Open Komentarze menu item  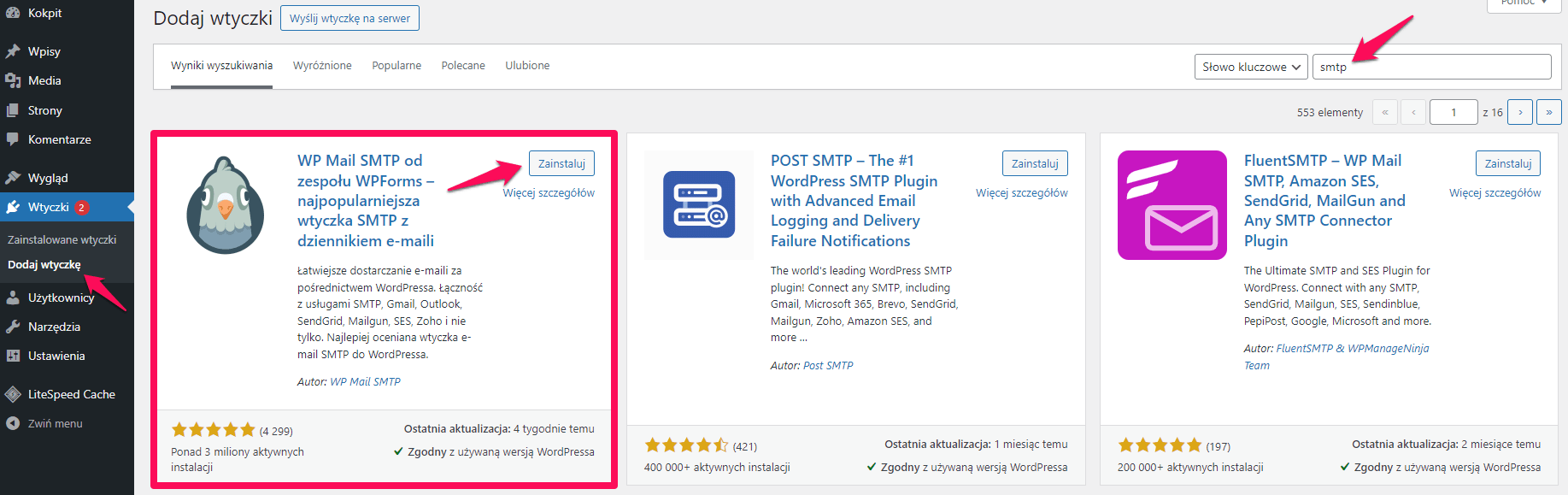coord(67,139)
